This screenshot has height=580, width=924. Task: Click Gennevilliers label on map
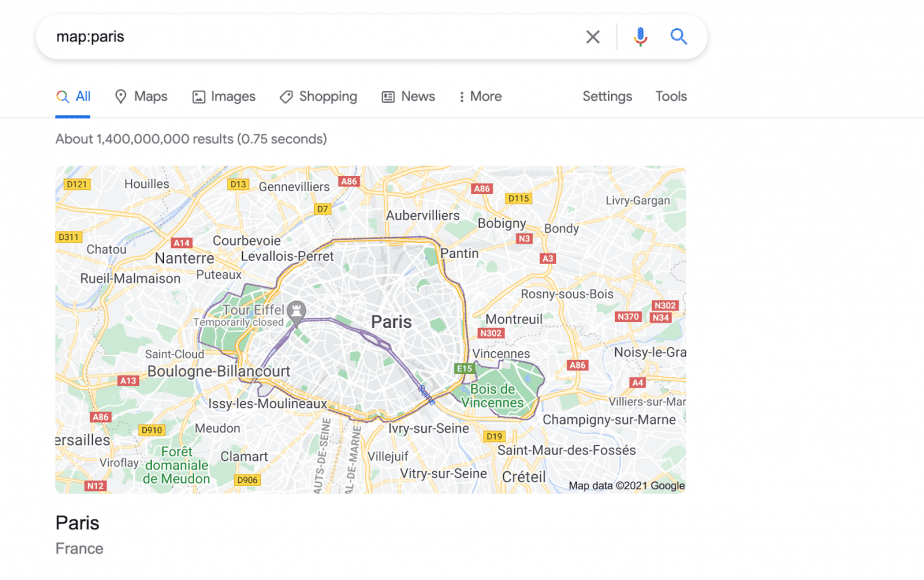pyautogui.click(x=294, y=187)
